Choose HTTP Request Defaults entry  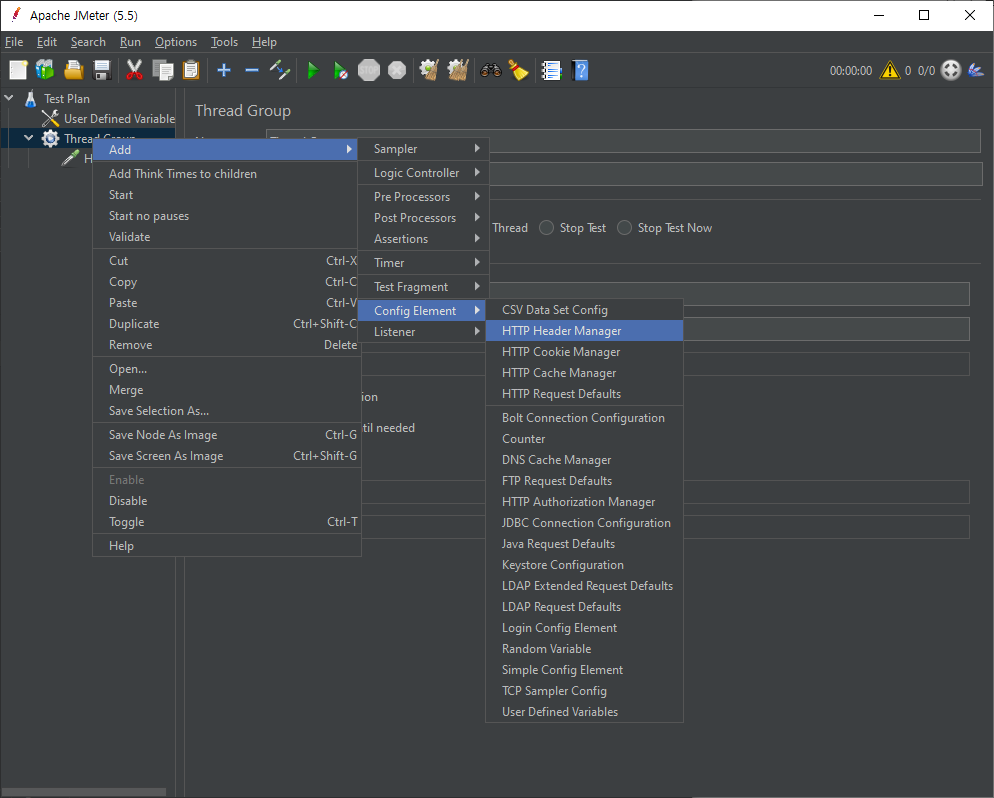[584, 394]
